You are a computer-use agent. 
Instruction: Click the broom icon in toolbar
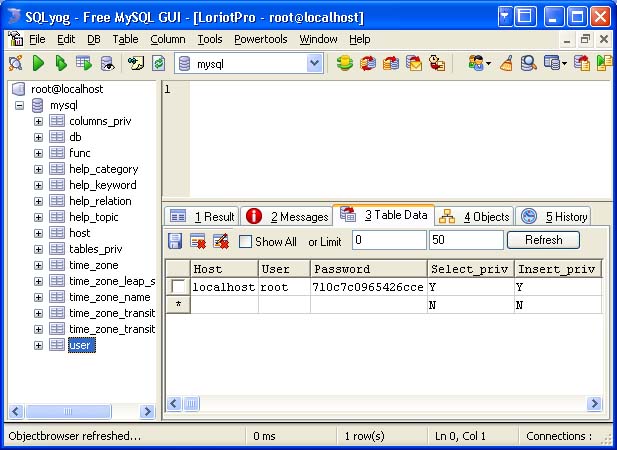(x=507, y=63)
